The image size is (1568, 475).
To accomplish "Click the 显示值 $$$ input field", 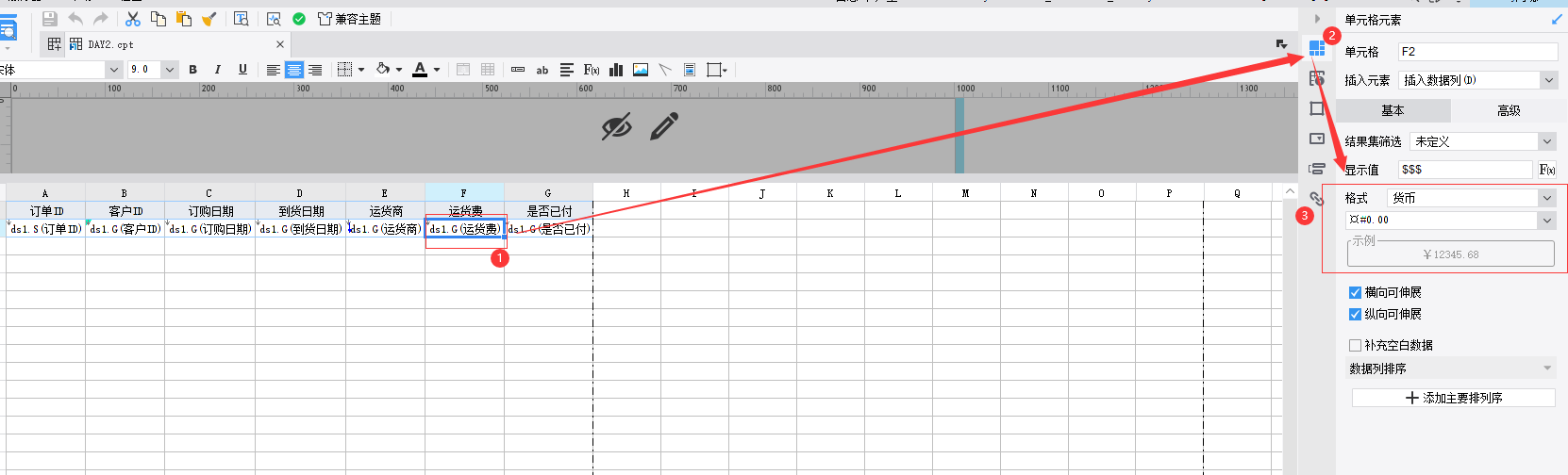I will tap(1465, 170).
